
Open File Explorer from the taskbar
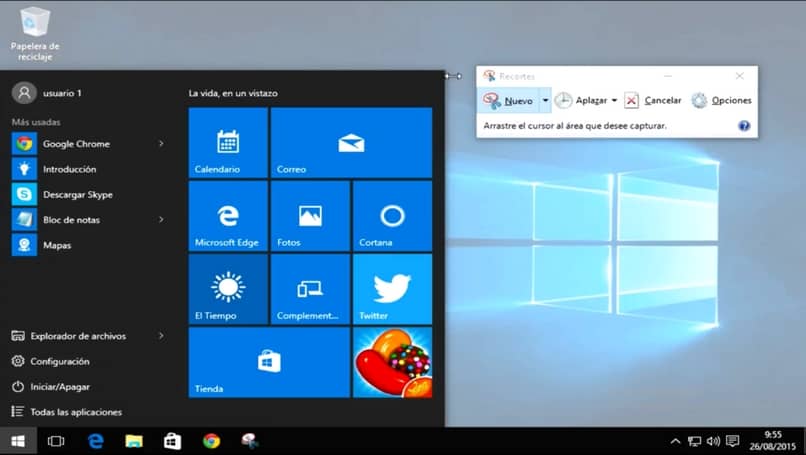134,441
